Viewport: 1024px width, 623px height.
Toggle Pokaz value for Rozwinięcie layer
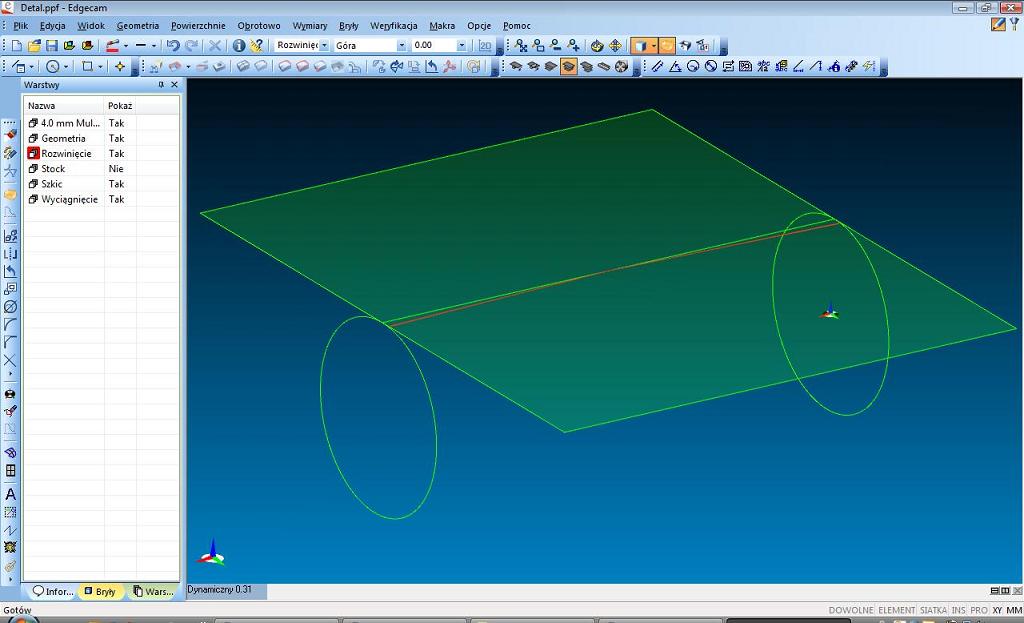pos(116,153)
